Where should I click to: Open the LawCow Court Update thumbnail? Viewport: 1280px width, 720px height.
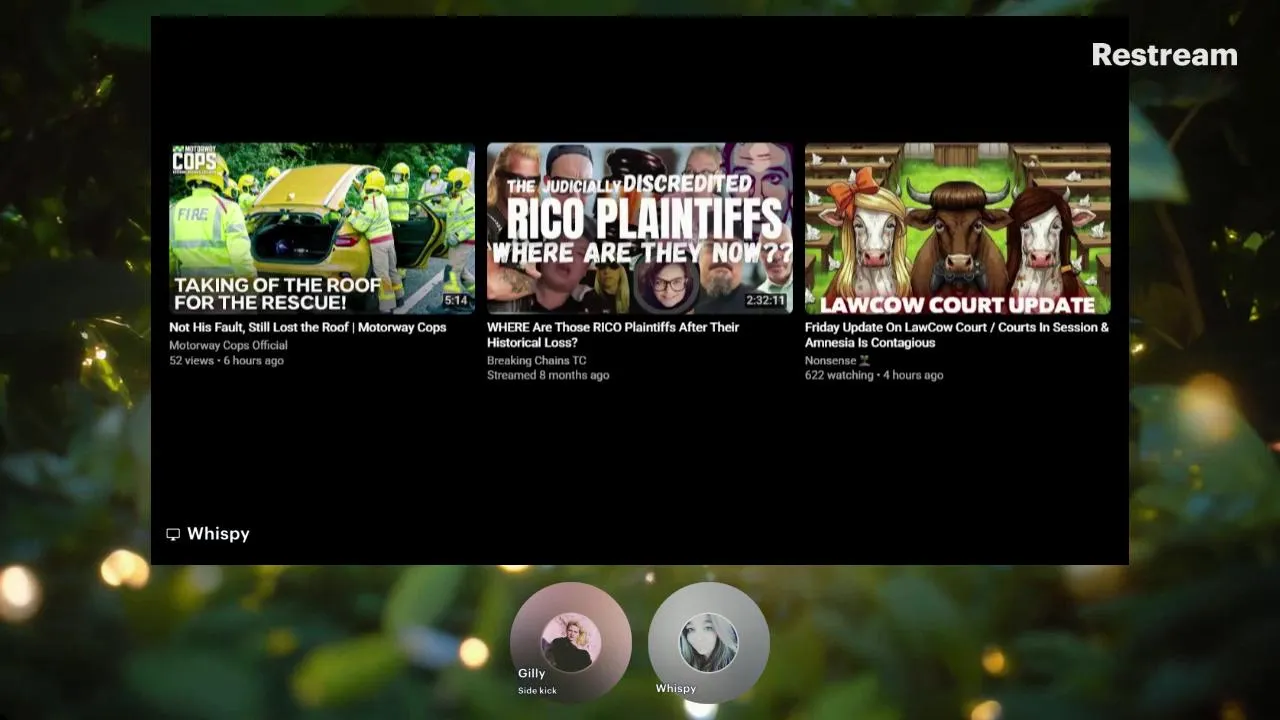pos(958,228)
